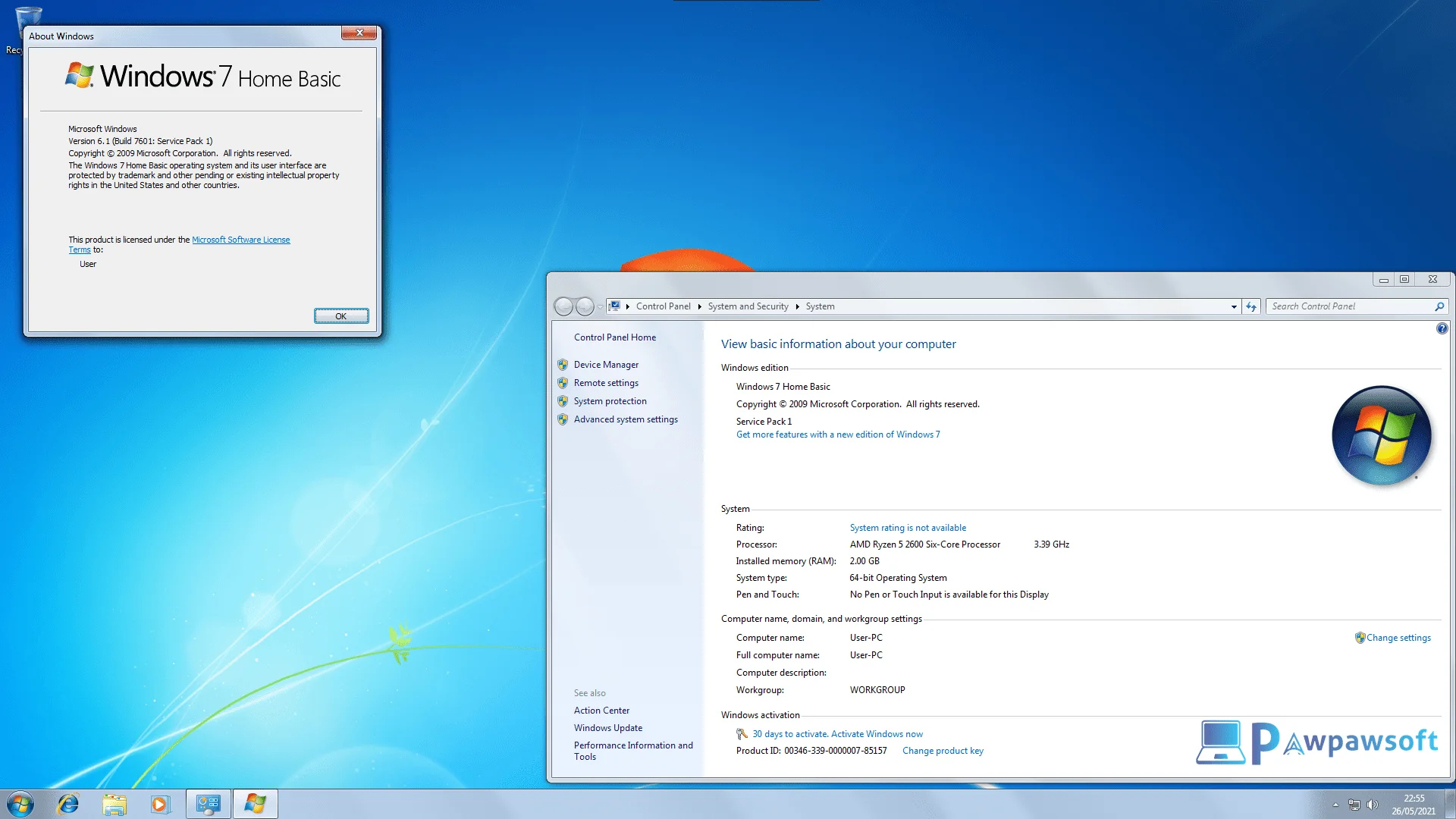Click Get more features with new edition link
Image resolution: width=1456 pixels, height=819 pixels.
(x=838, y=435)
